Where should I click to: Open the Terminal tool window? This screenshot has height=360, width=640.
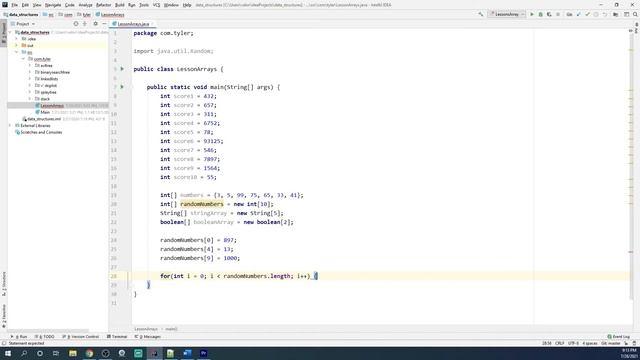point(117,337)
